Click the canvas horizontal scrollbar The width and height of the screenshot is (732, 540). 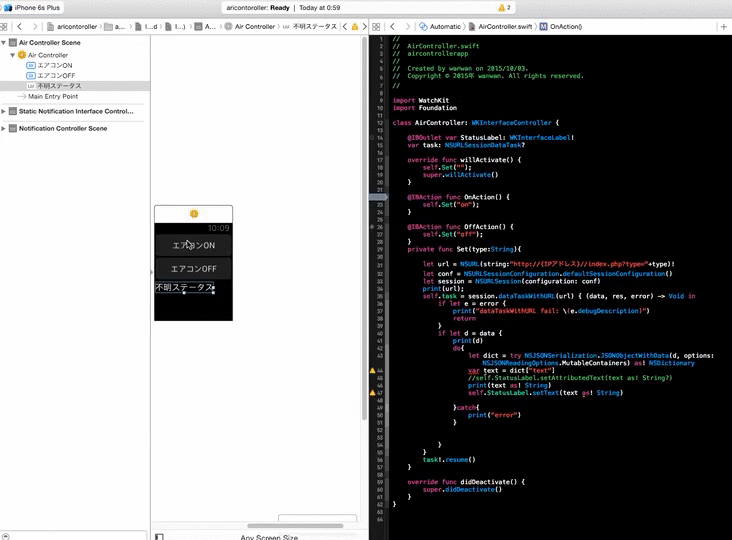coord(295,526)
